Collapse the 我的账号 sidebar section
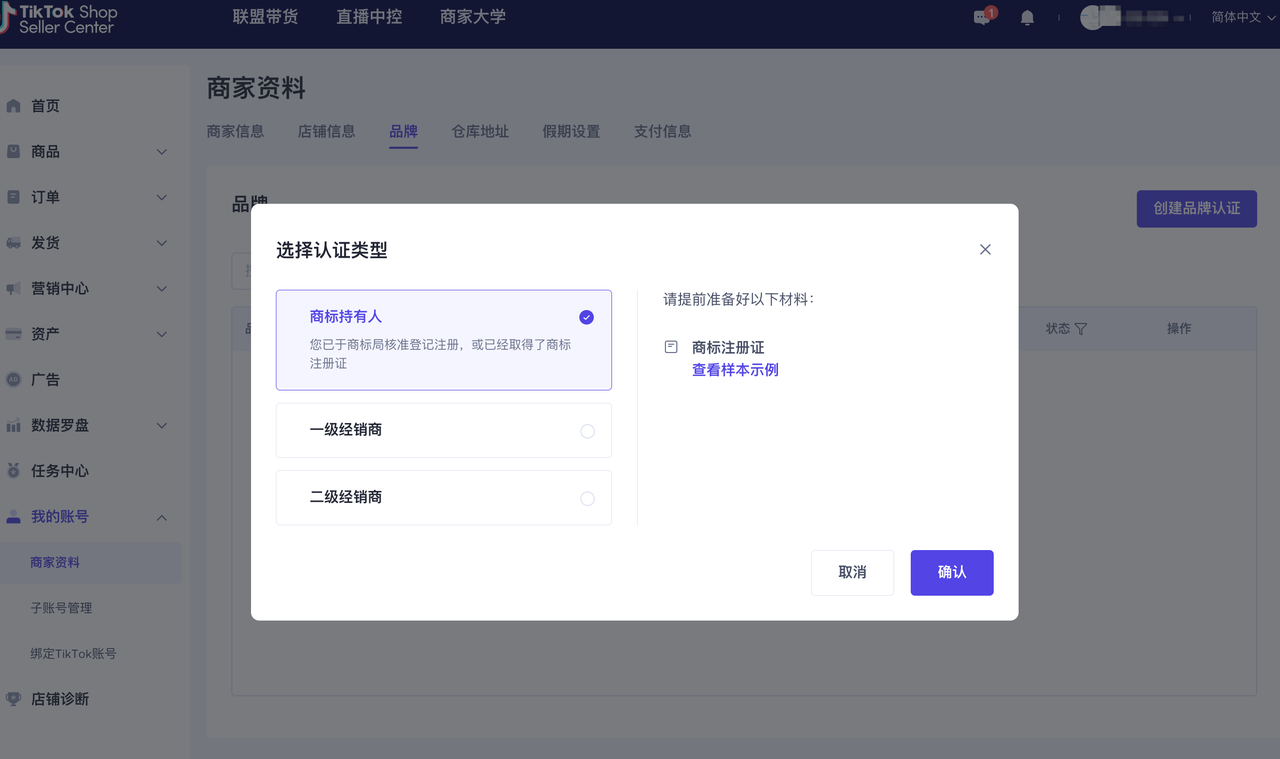 click(162, 517)
